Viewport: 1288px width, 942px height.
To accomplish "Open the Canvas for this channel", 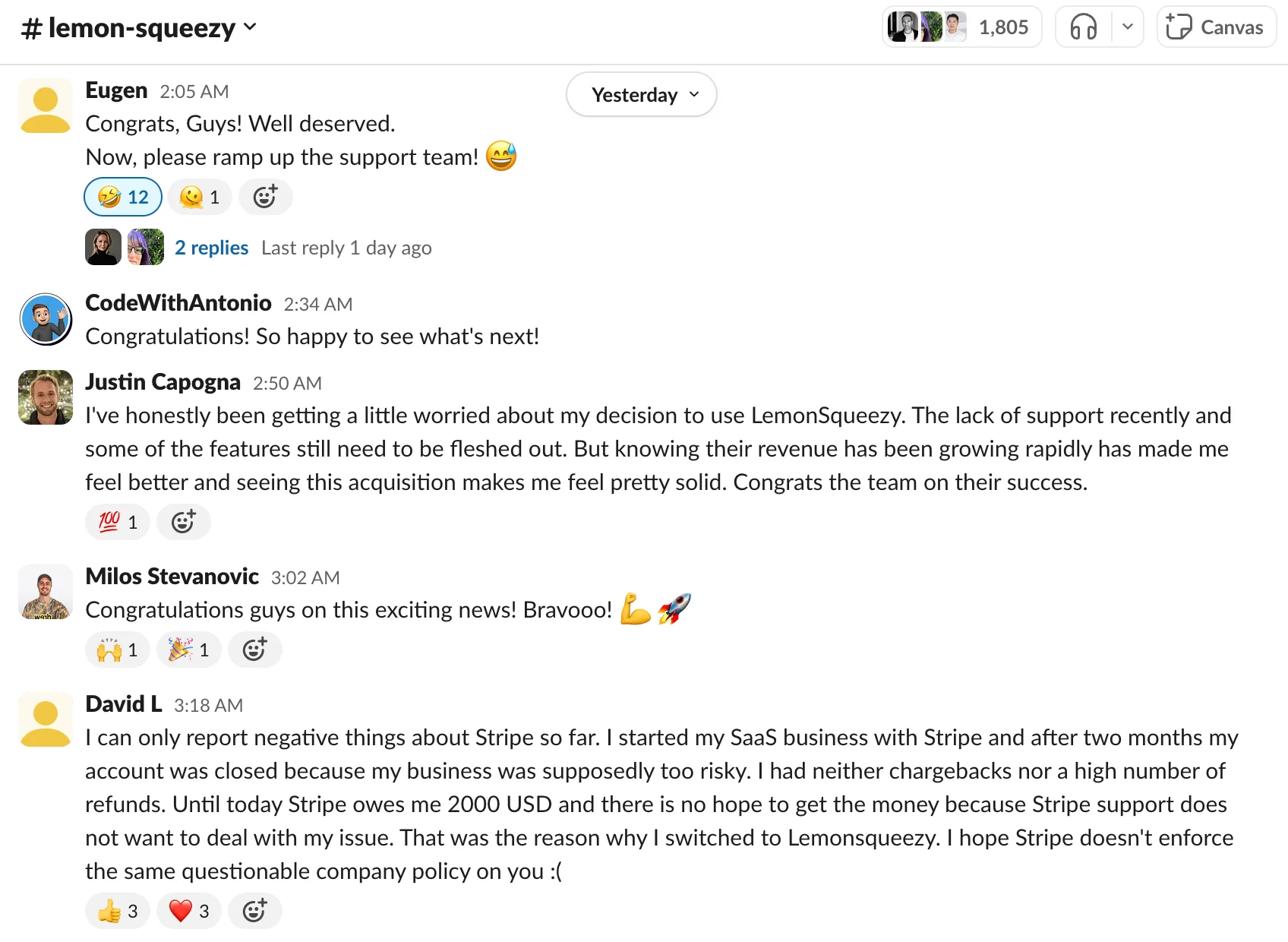I will pos(1215,27).
